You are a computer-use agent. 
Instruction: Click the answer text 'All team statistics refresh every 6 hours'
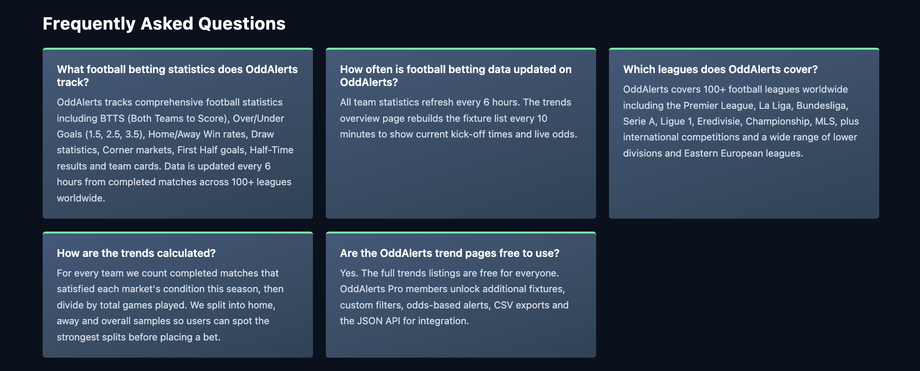tap(458, 118)
